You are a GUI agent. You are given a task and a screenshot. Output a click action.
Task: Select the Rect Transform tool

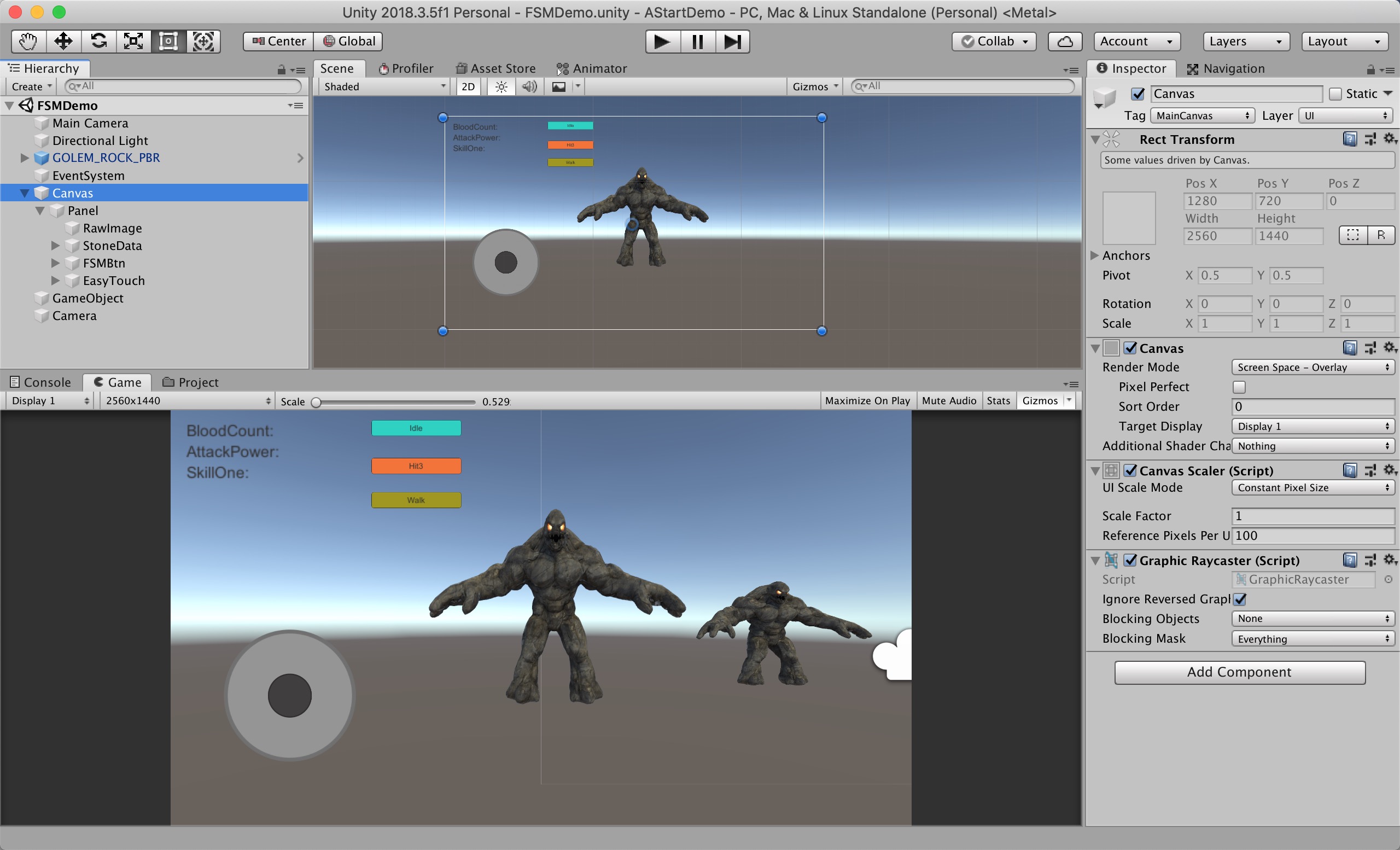click(x=169, y=41)
